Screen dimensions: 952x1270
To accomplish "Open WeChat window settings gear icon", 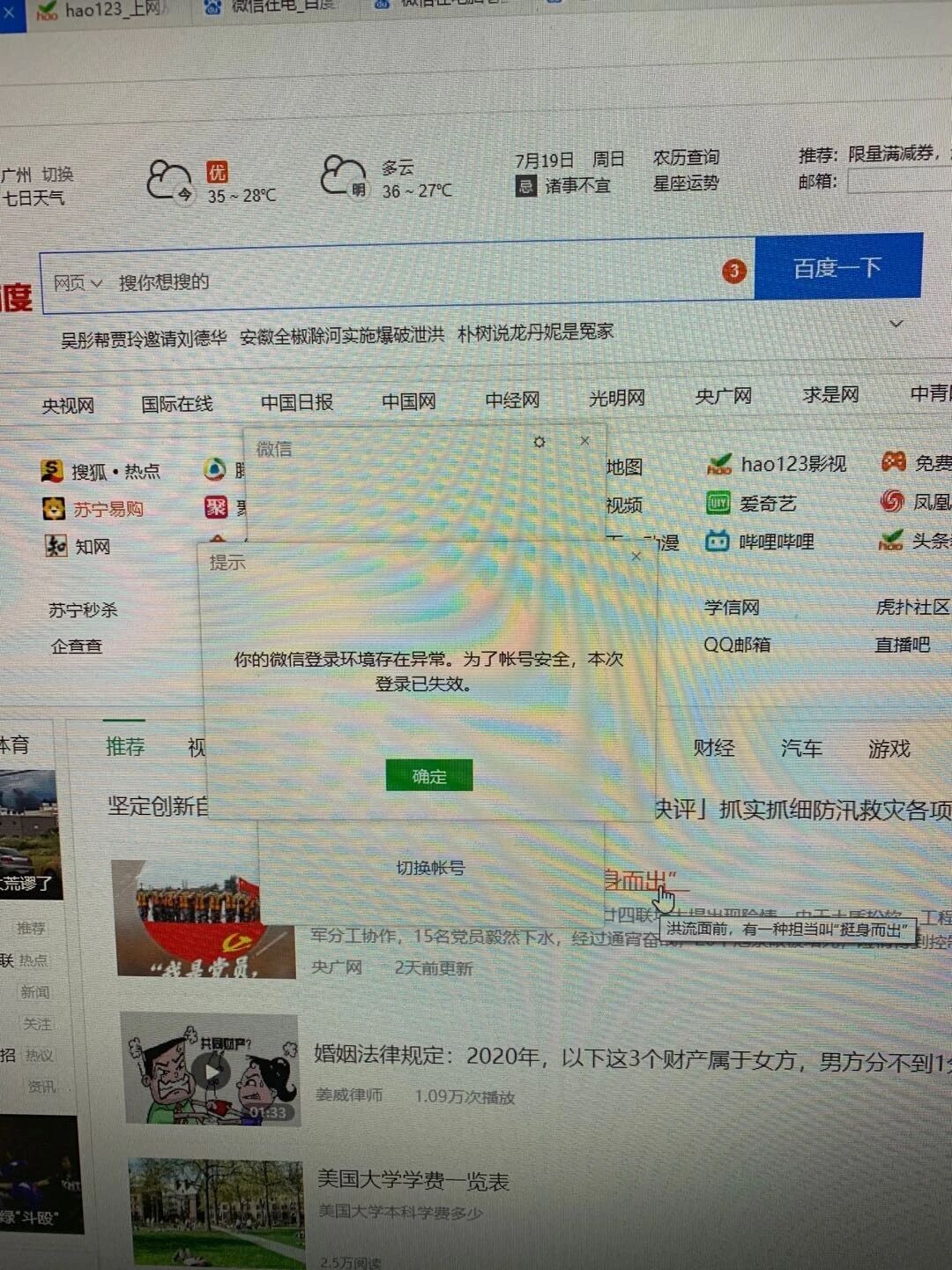I will [x=539, y=442].
